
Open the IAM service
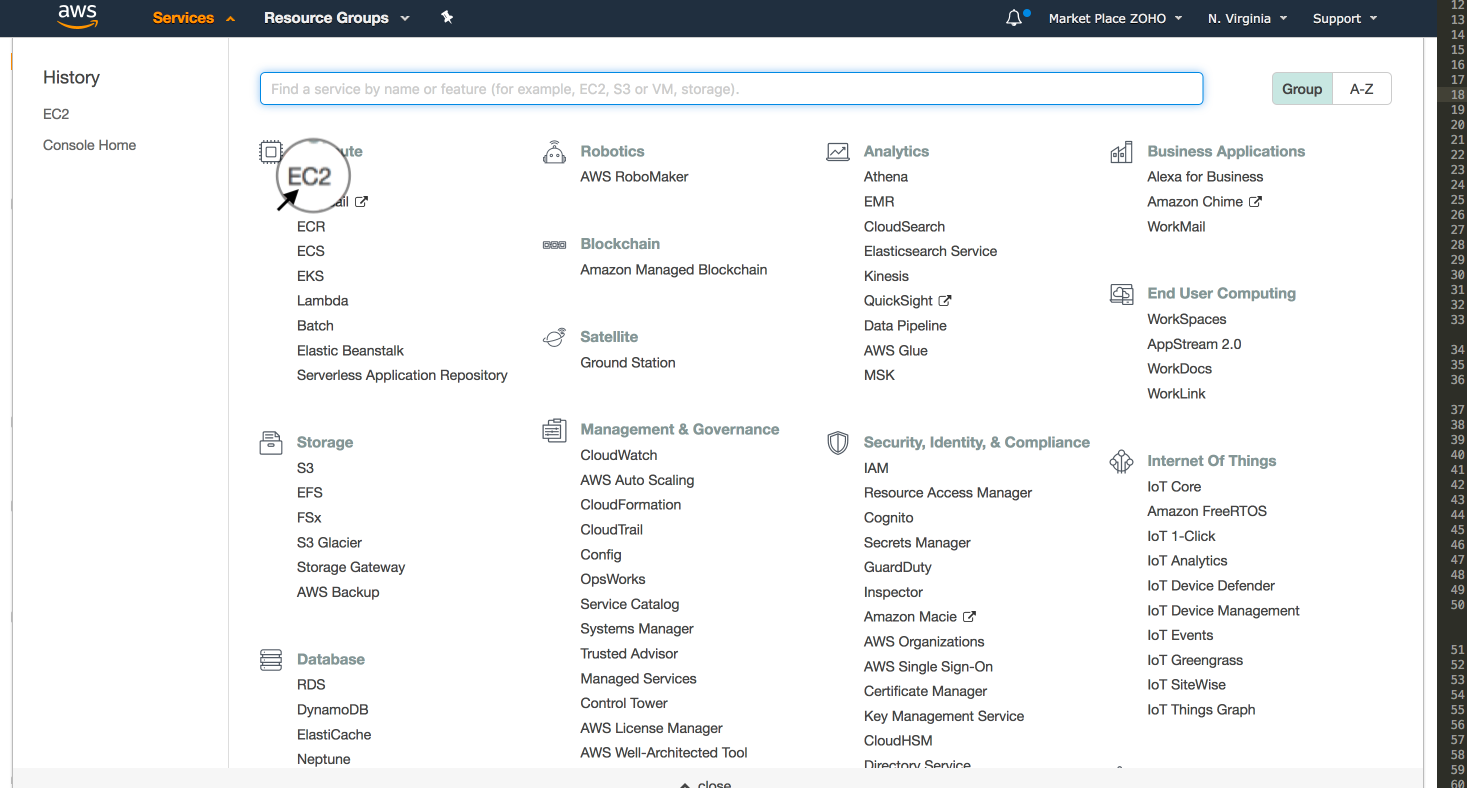tap(876, 468)
